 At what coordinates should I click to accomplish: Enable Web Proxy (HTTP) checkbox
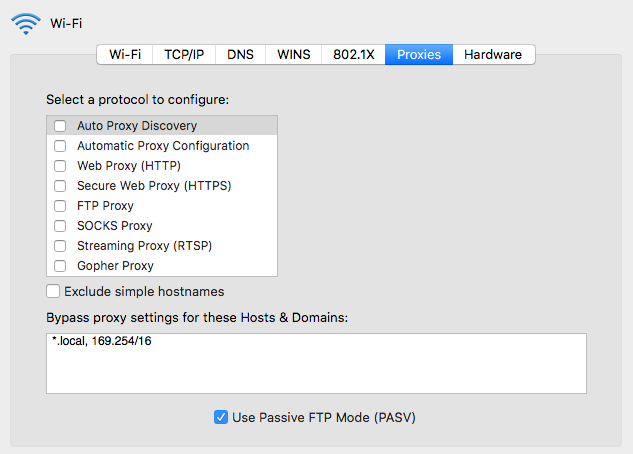(x=61, y=166)
